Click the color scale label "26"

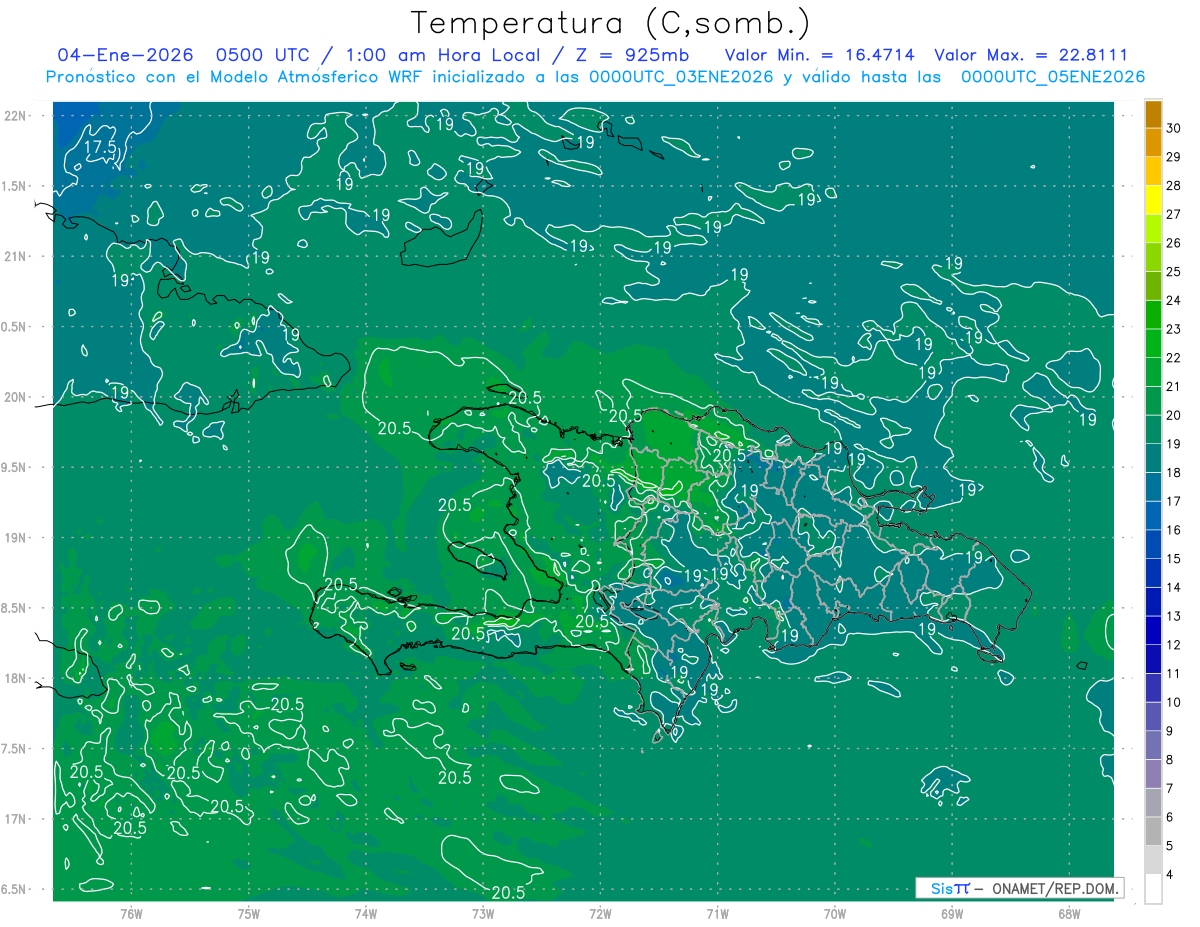coord(1175,243)
